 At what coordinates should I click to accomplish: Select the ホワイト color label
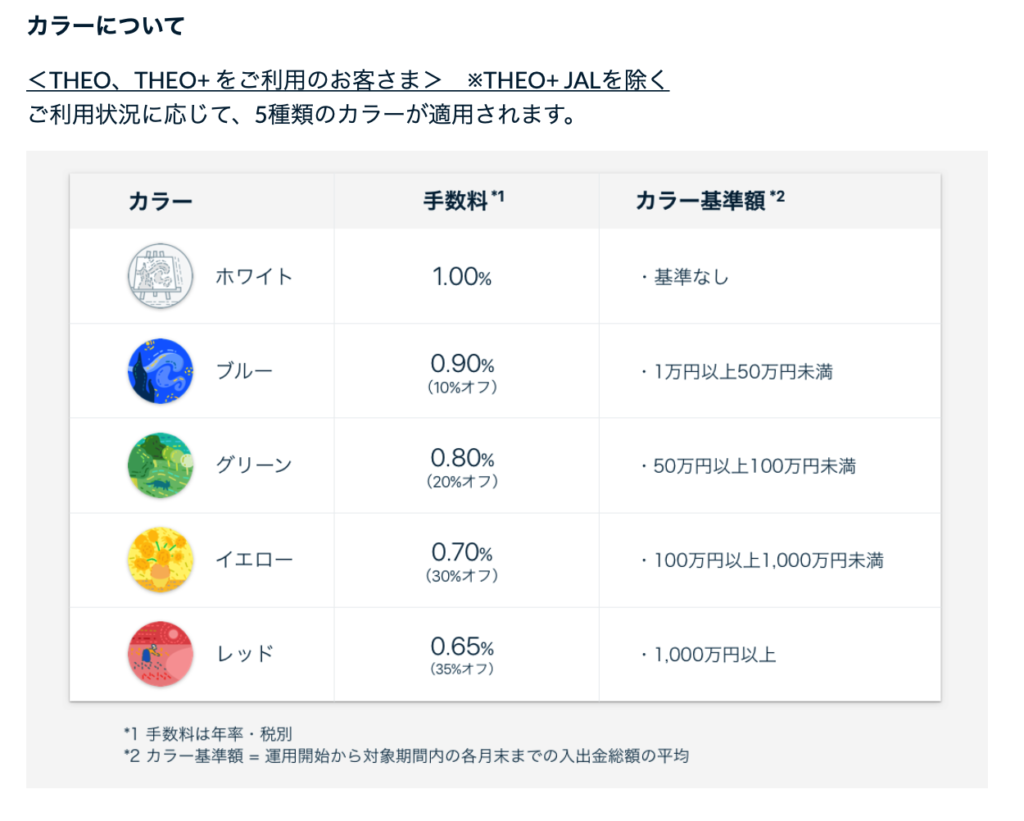[x=254, y=277]
